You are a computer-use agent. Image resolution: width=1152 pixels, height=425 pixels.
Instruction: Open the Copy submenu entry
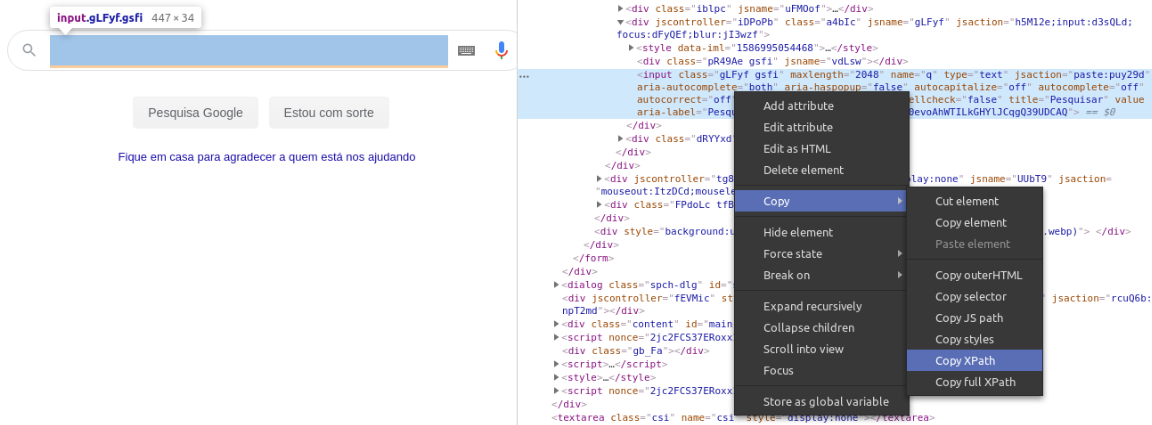point(821,201)
